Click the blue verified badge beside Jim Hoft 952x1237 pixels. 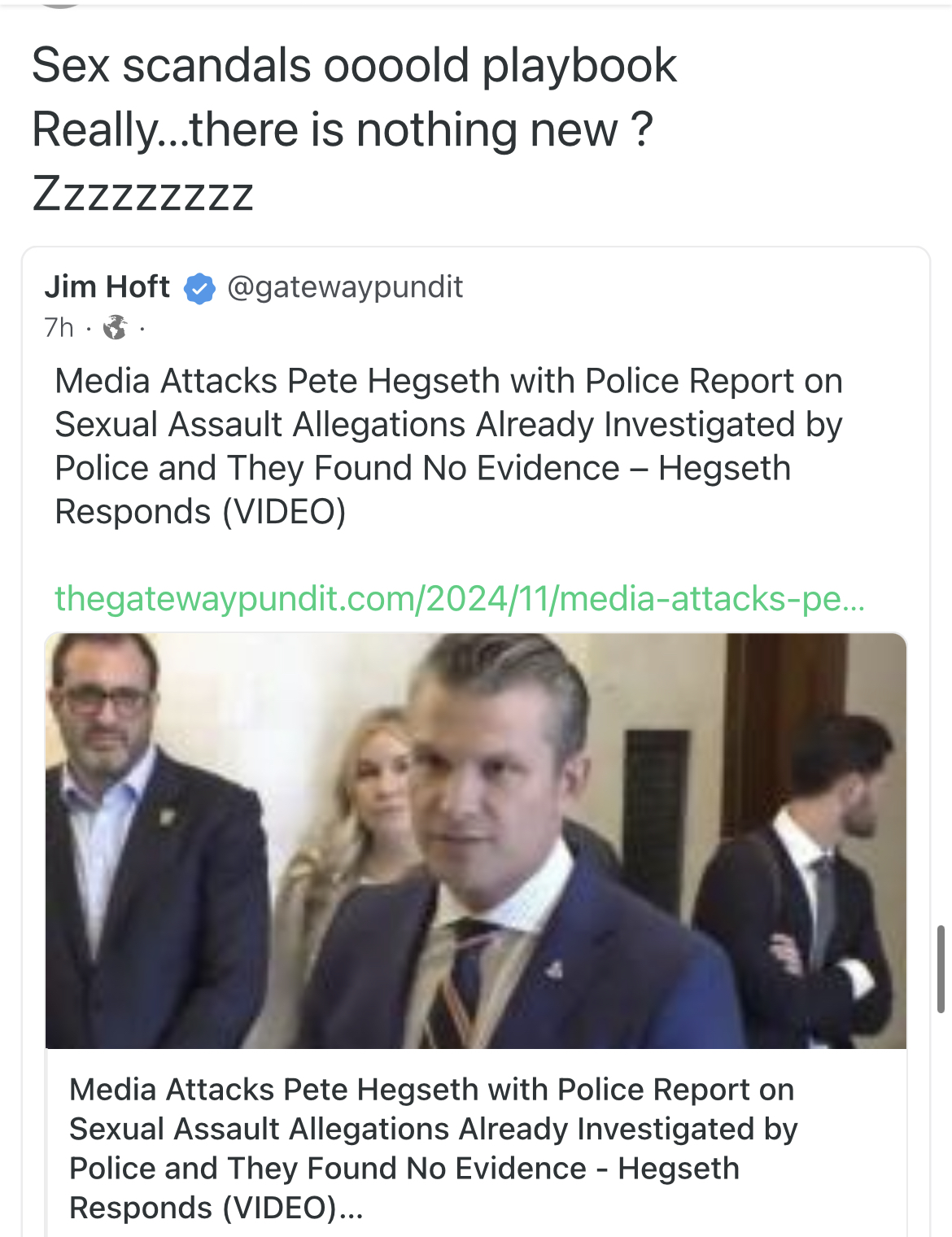click(199, 288)
